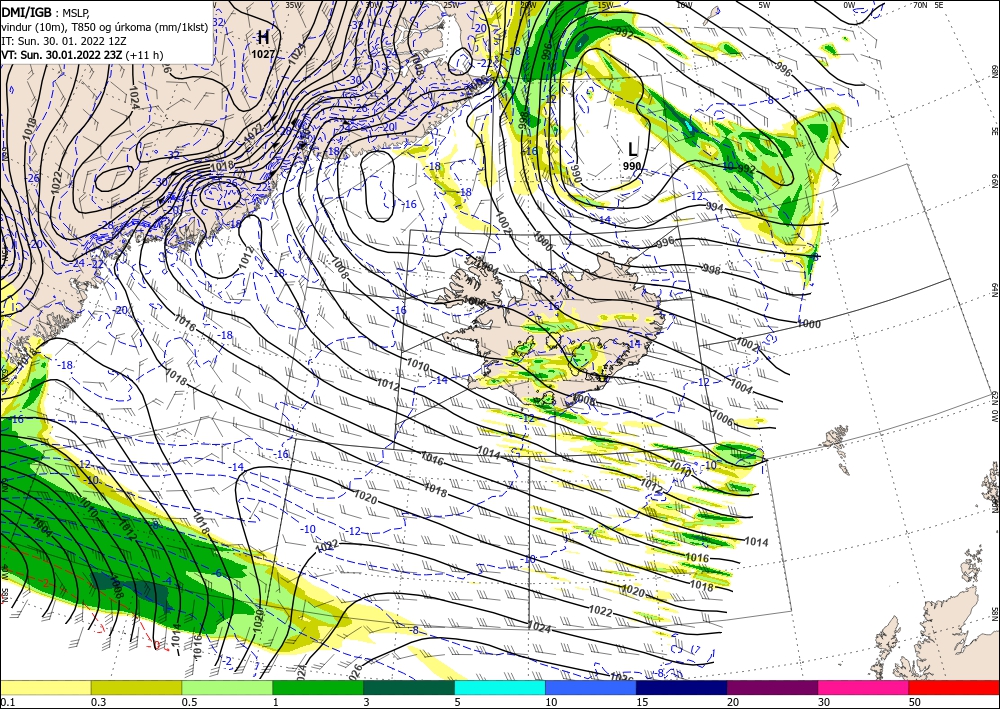
Task: Click the '5W' longitude label at top
Action: tap(765, 5)
